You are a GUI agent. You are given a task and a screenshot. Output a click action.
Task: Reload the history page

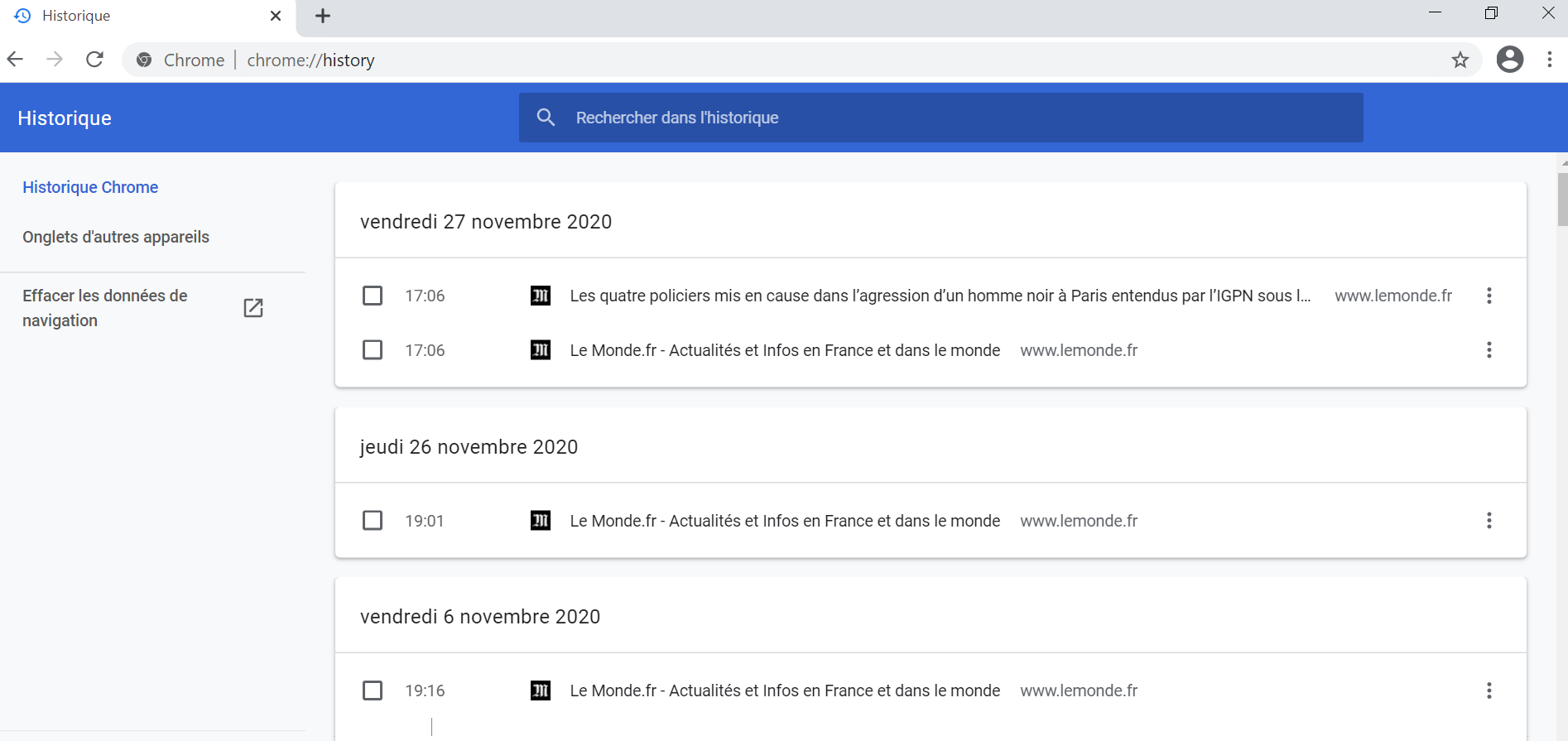tap(95, 60)
